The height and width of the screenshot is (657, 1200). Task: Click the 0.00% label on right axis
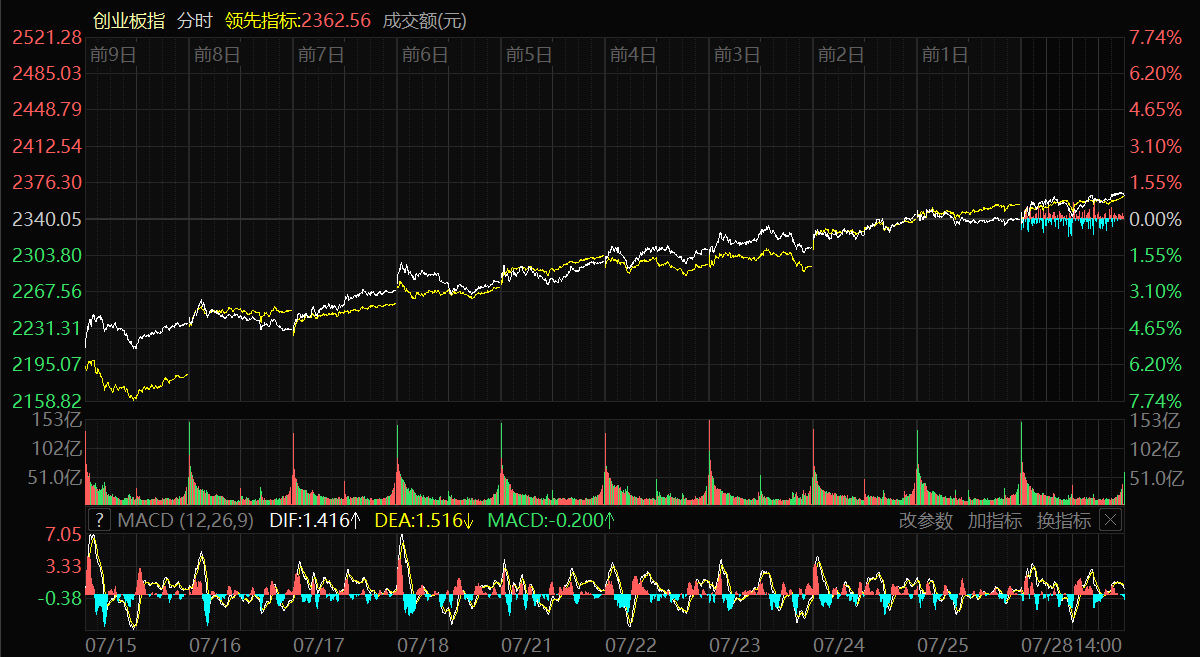point(1155,219)
